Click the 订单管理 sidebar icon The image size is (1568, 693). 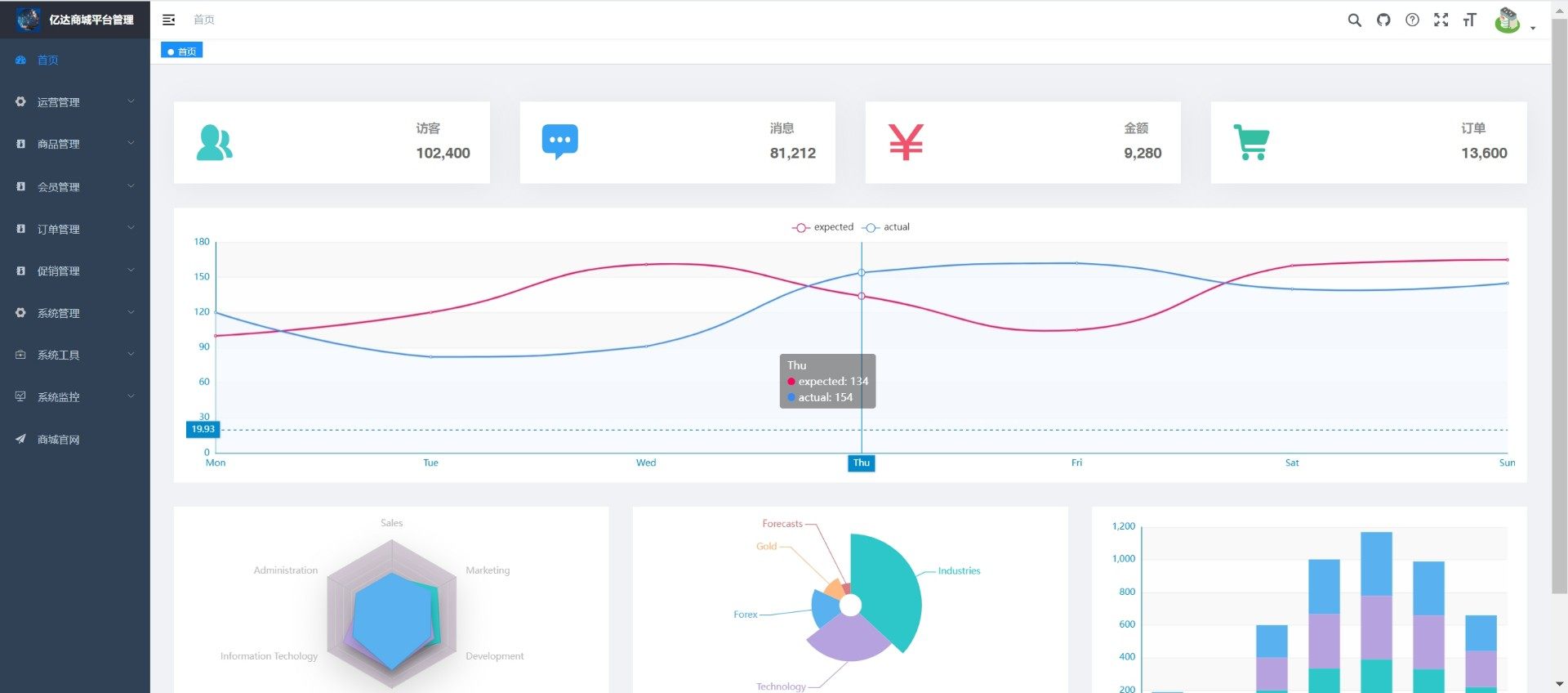click(x=20, y=229)
